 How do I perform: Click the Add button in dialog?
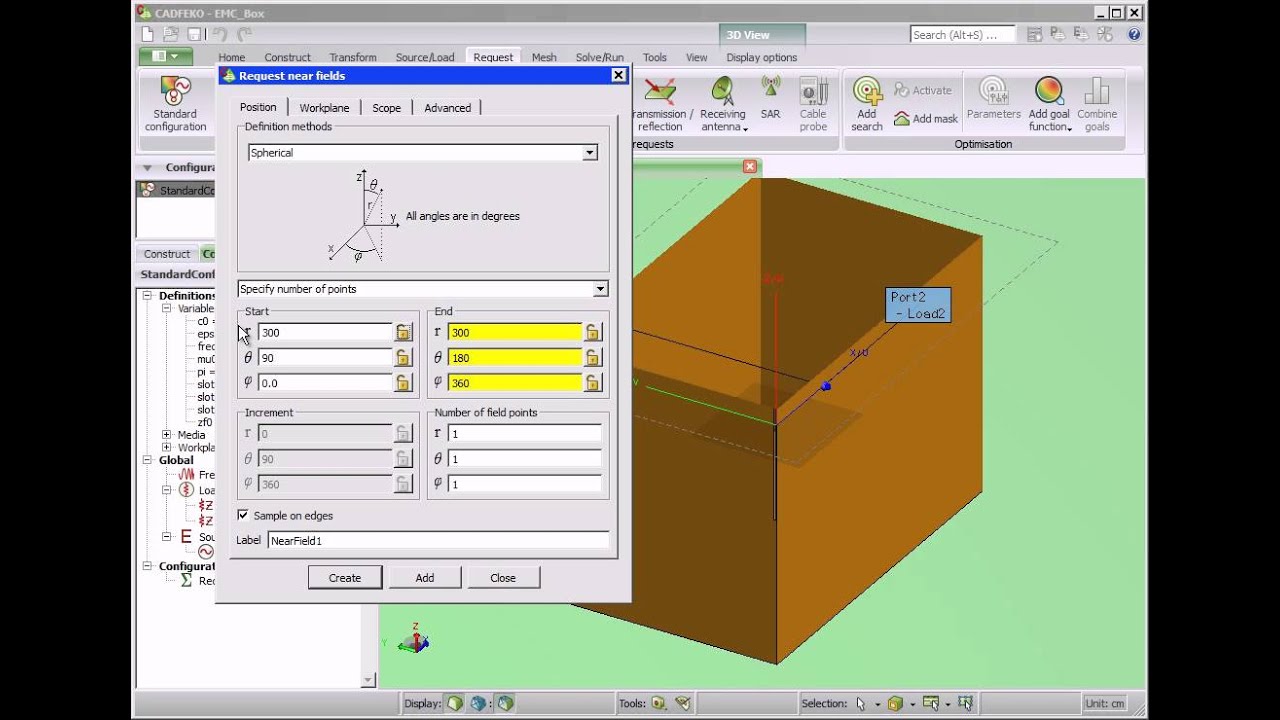(425, 578)
